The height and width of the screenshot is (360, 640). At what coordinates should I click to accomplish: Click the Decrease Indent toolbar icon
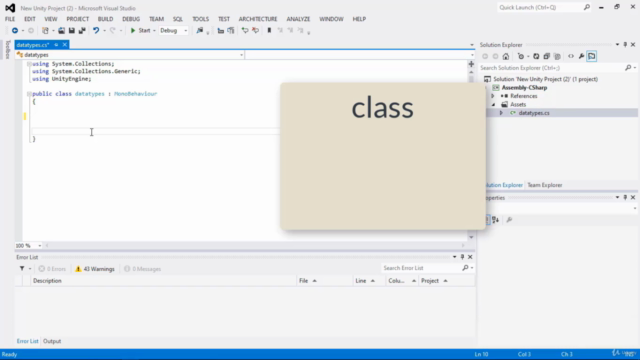220,31
